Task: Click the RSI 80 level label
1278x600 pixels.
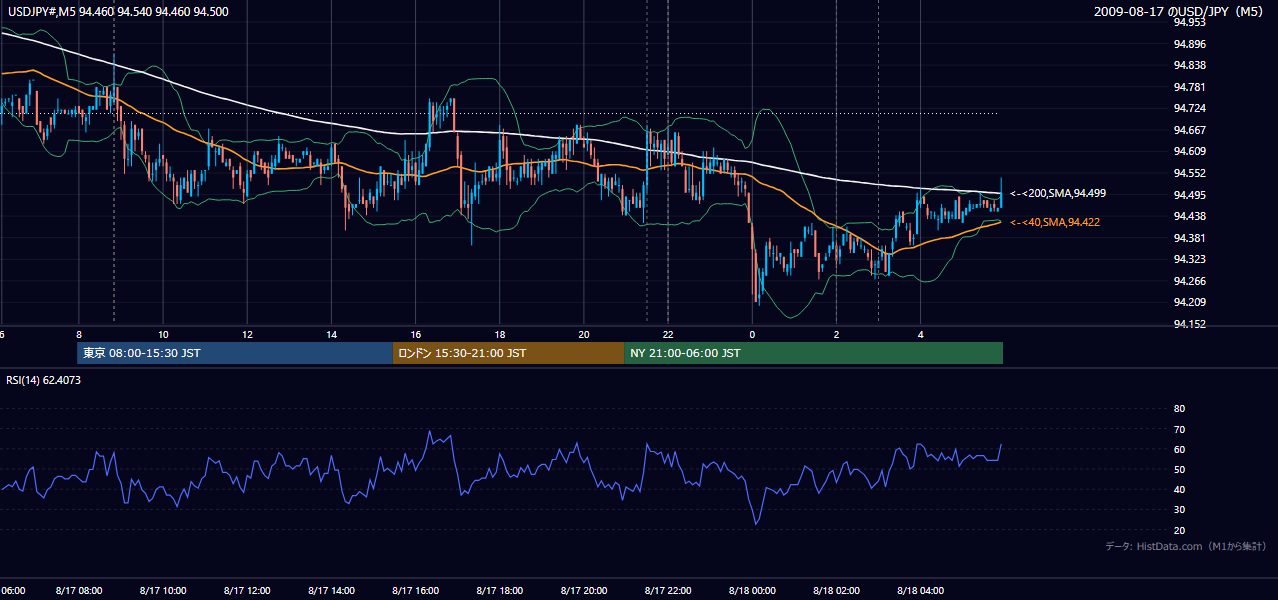Action: click(x=1179, y=409)
